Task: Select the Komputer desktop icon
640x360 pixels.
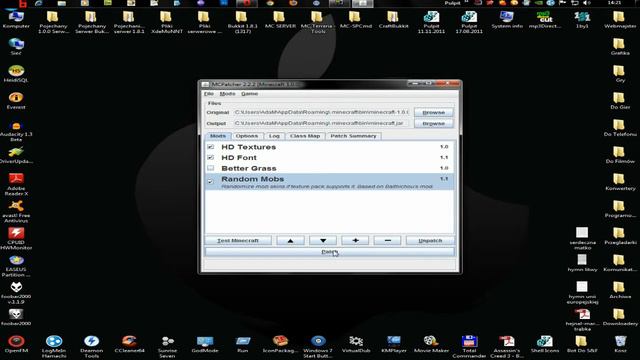Action: [16, 20]
